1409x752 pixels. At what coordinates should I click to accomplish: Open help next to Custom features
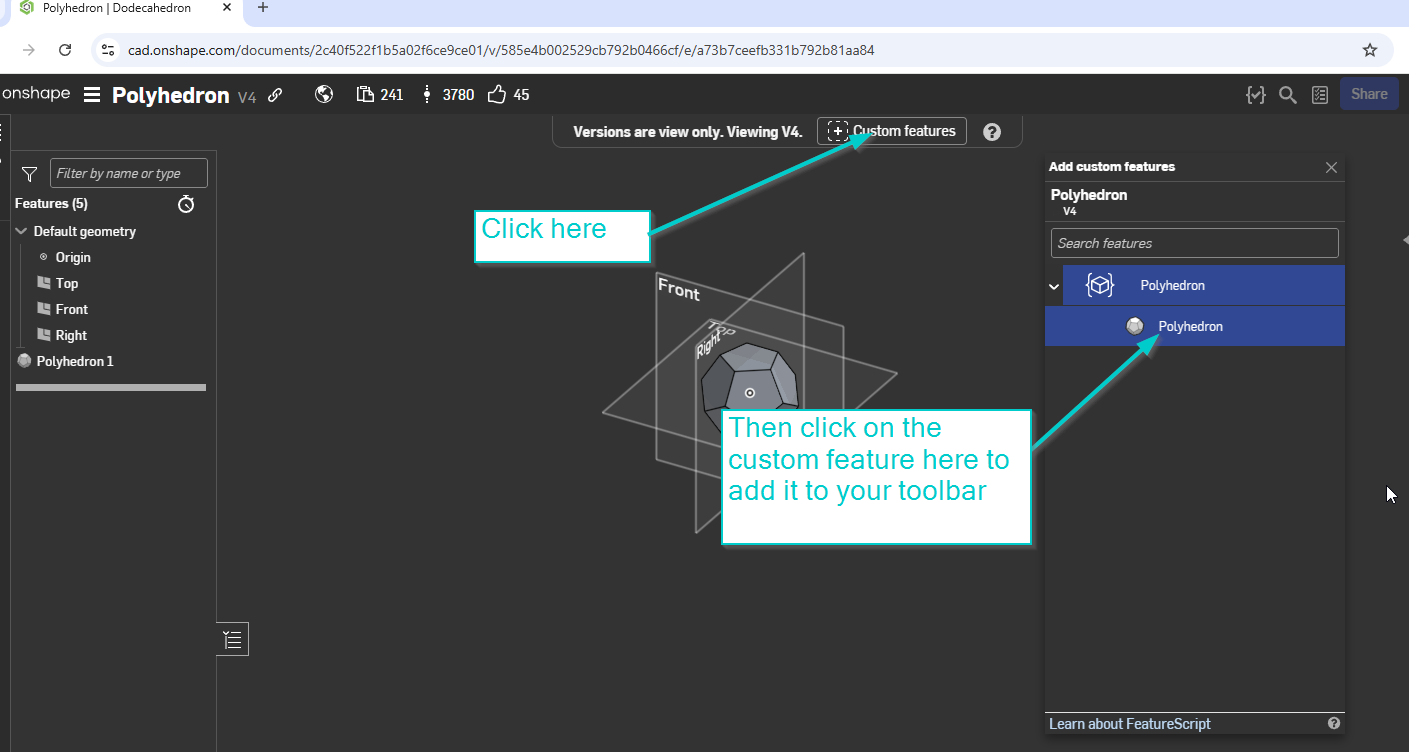point(992,132)
